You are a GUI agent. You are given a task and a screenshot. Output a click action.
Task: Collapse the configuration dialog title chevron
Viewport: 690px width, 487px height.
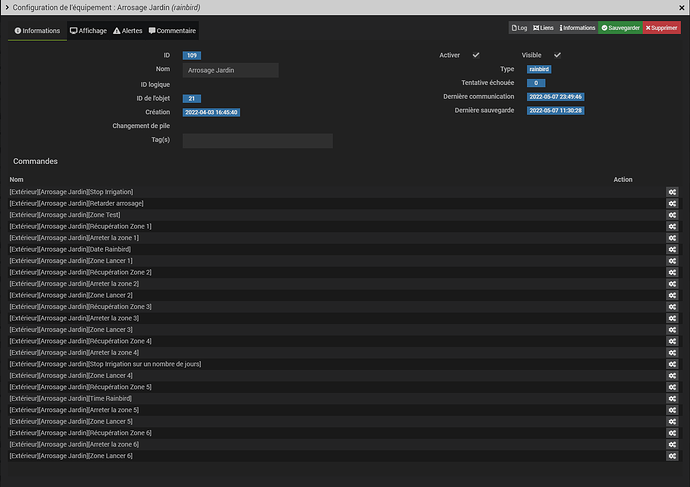coord(7,7)
